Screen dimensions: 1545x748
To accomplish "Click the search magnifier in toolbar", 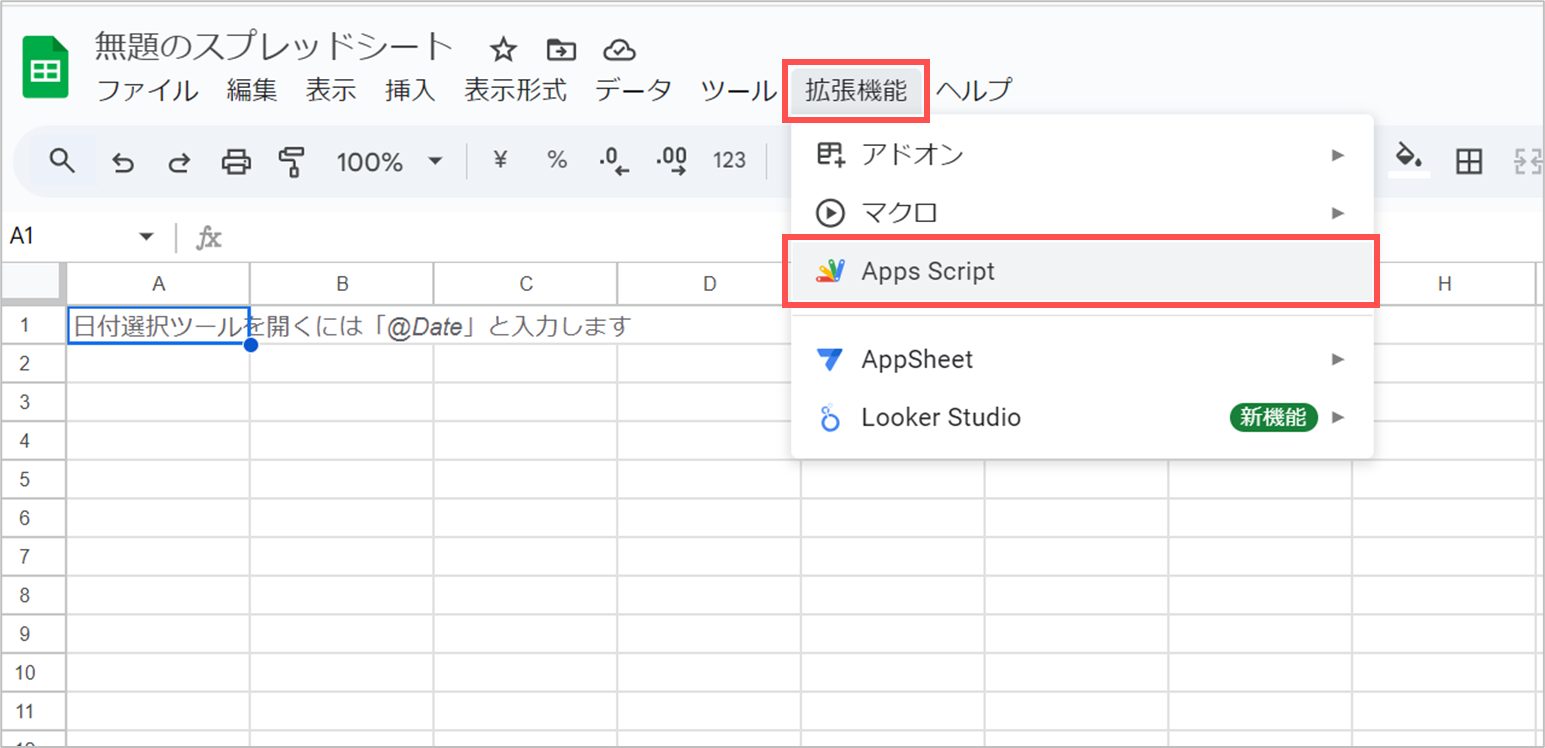I will click(x=63, y=160).
